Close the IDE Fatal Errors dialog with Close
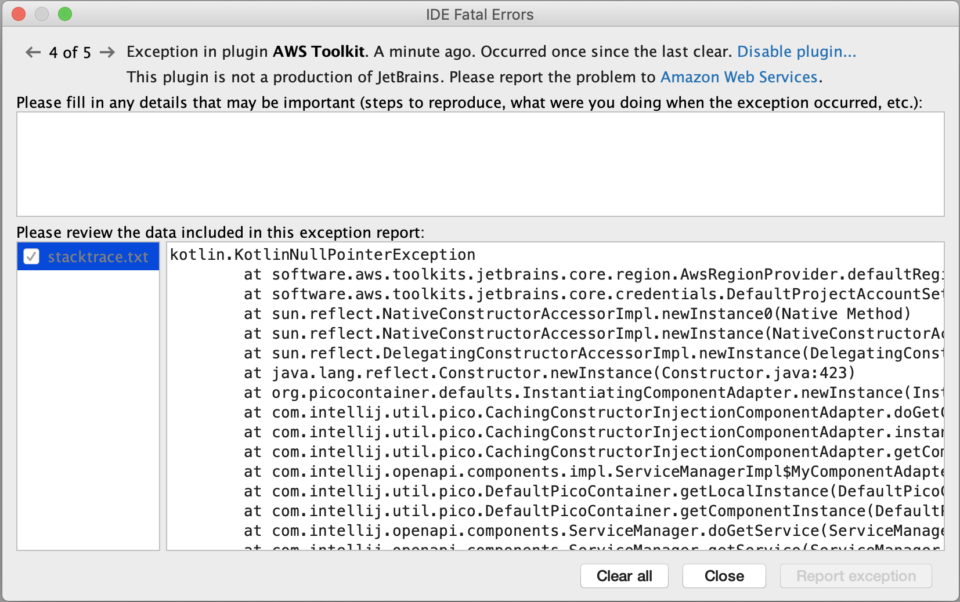This screenshot has height=602, width=960. click(724, 576)
